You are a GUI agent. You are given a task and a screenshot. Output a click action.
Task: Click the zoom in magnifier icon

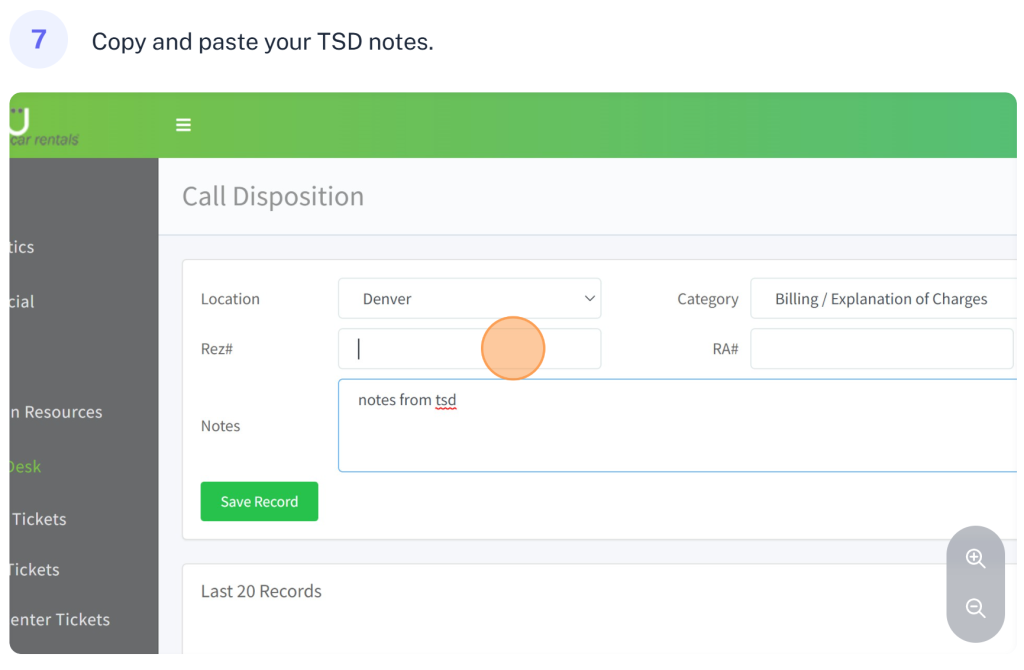coord(975,559)
